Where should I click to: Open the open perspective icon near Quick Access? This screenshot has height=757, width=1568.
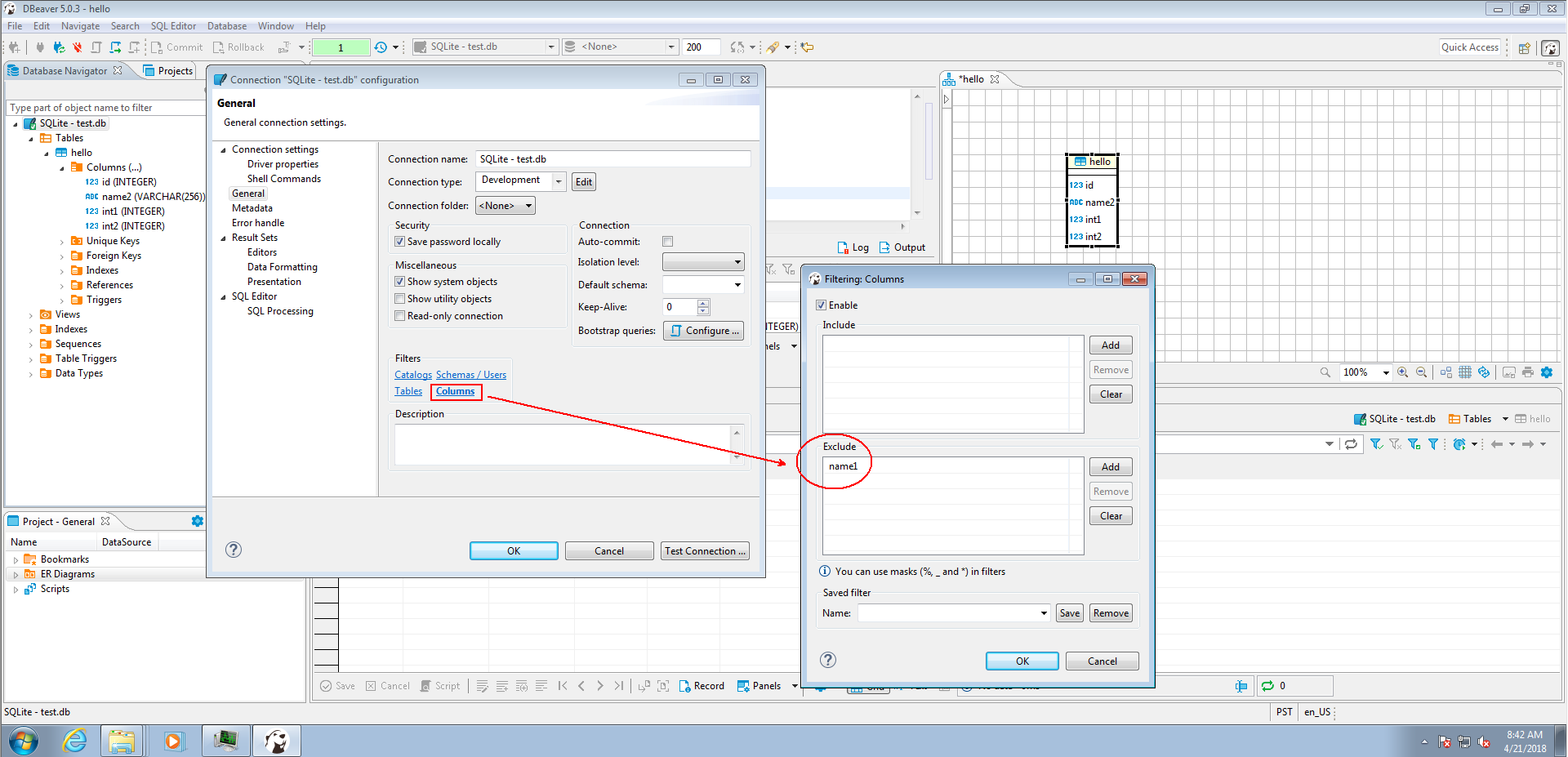click(1524, 47)
